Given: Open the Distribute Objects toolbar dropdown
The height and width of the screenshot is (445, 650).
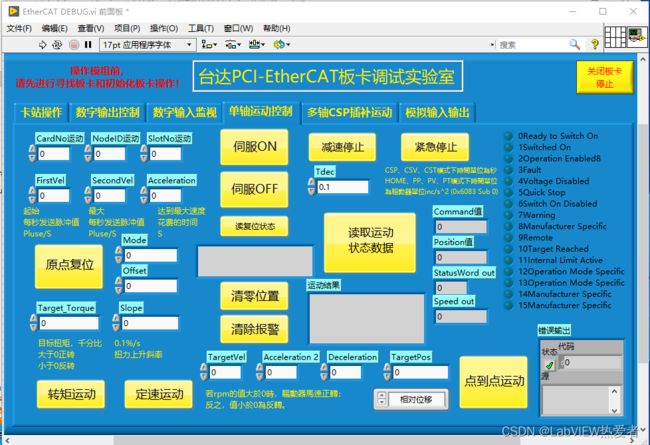Looking at the screenshot, I should click(233, 44).
